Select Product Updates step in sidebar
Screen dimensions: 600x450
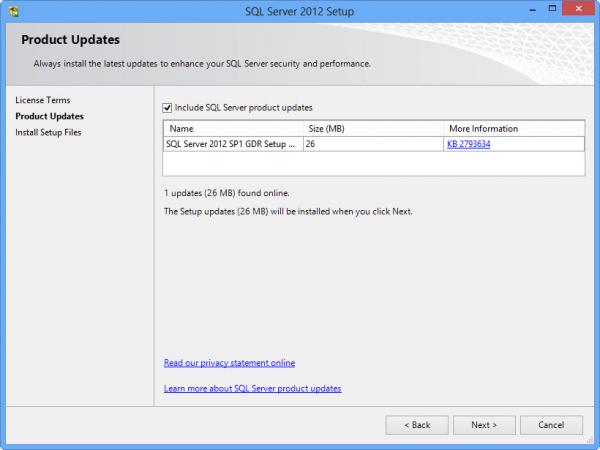[x=49, y=116]
